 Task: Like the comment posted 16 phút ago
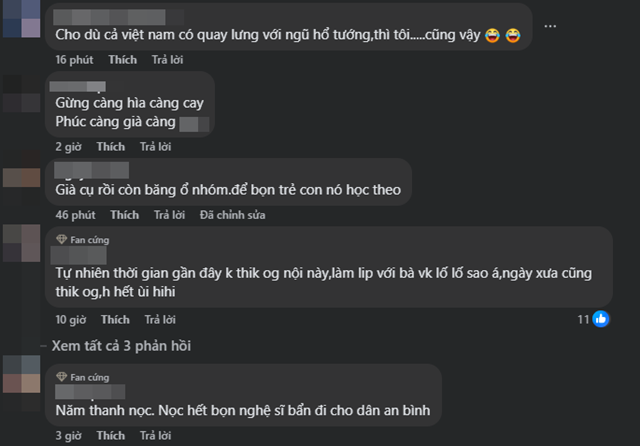tap(123, 60)
